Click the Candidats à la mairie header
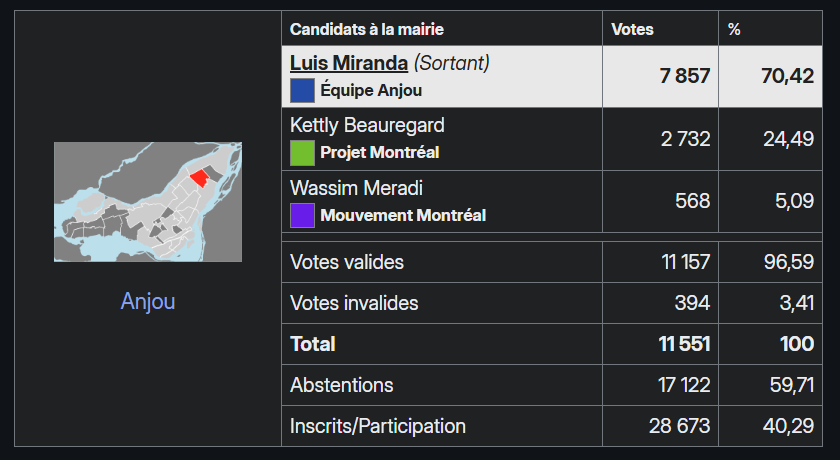Screen dimensions: 840x460 pyautogui.click(x=366, y=29)
